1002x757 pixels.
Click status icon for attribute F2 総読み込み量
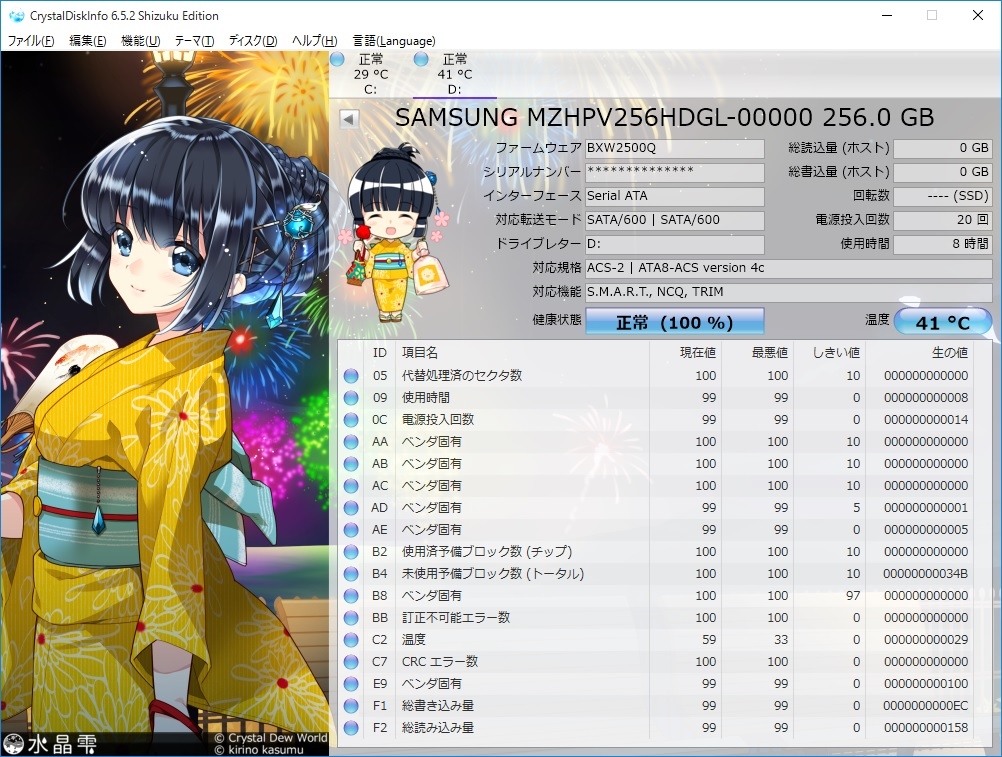tap(351, 728)
